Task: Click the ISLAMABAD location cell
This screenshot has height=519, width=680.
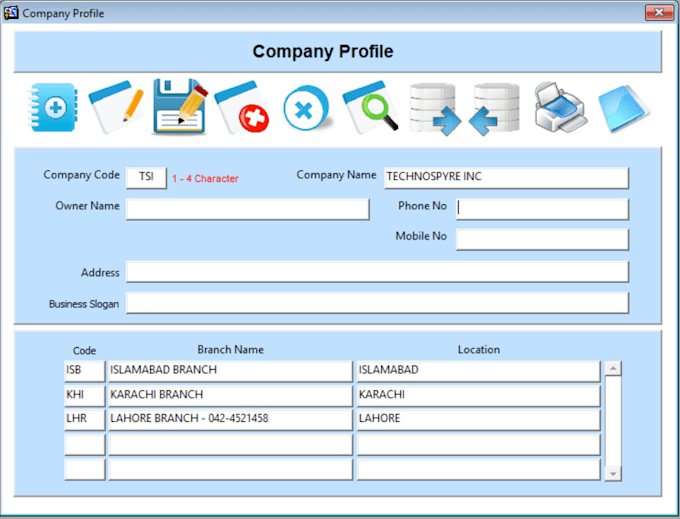Action: tap(479, 371)
